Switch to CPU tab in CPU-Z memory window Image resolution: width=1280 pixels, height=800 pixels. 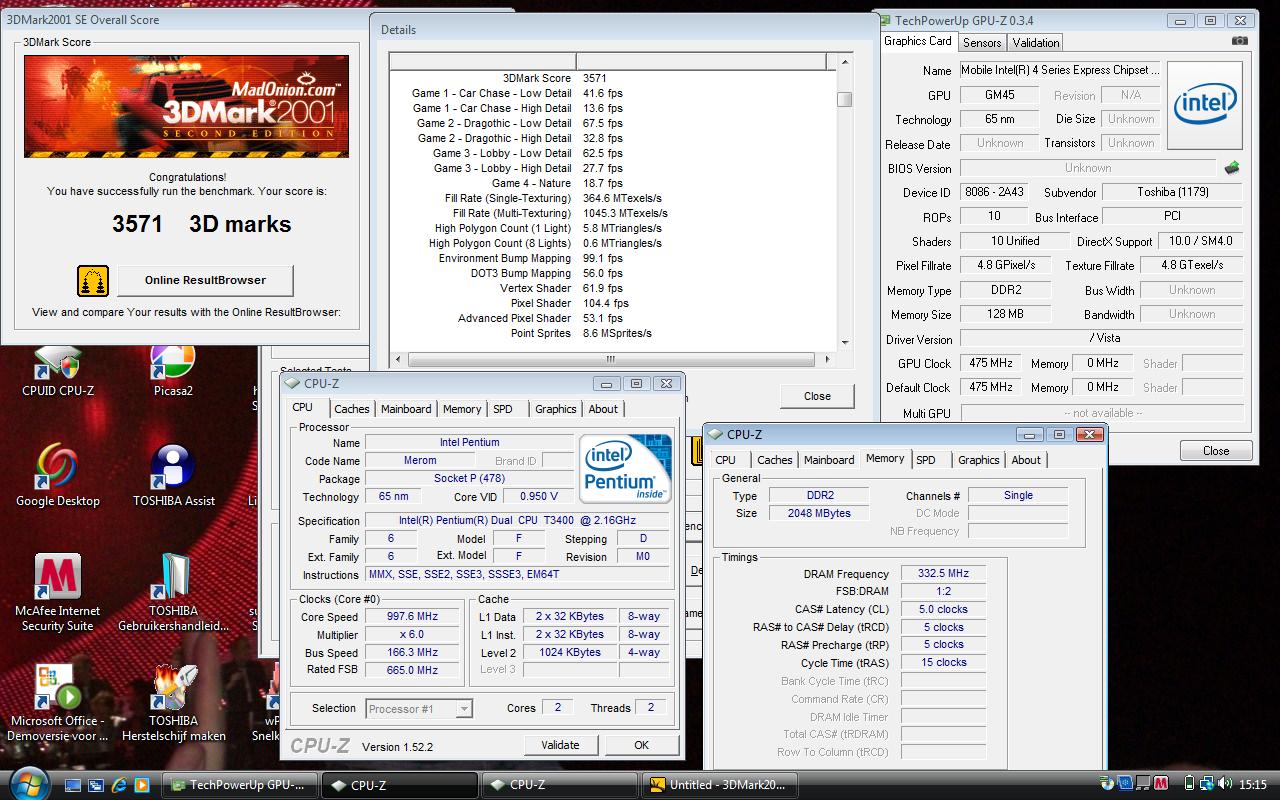coord(726,460)
